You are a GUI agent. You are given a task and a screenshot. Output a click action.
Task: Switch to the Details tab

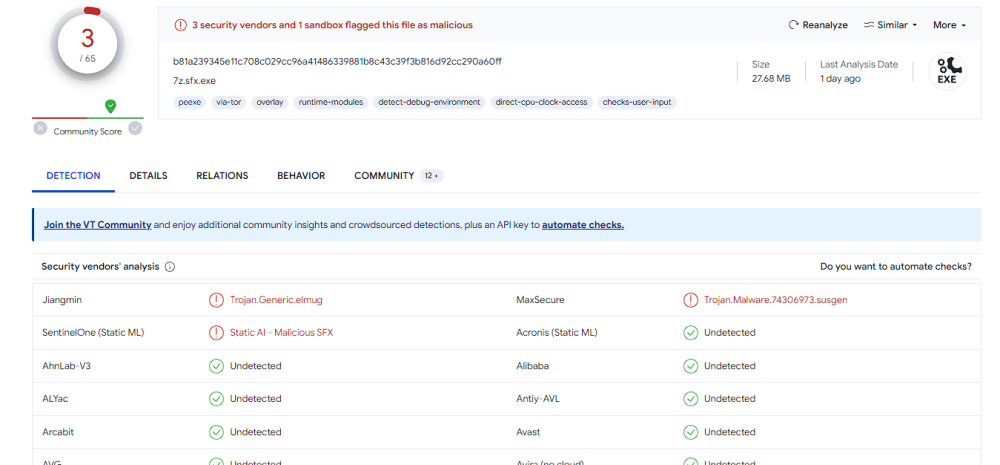pos(148,176)
